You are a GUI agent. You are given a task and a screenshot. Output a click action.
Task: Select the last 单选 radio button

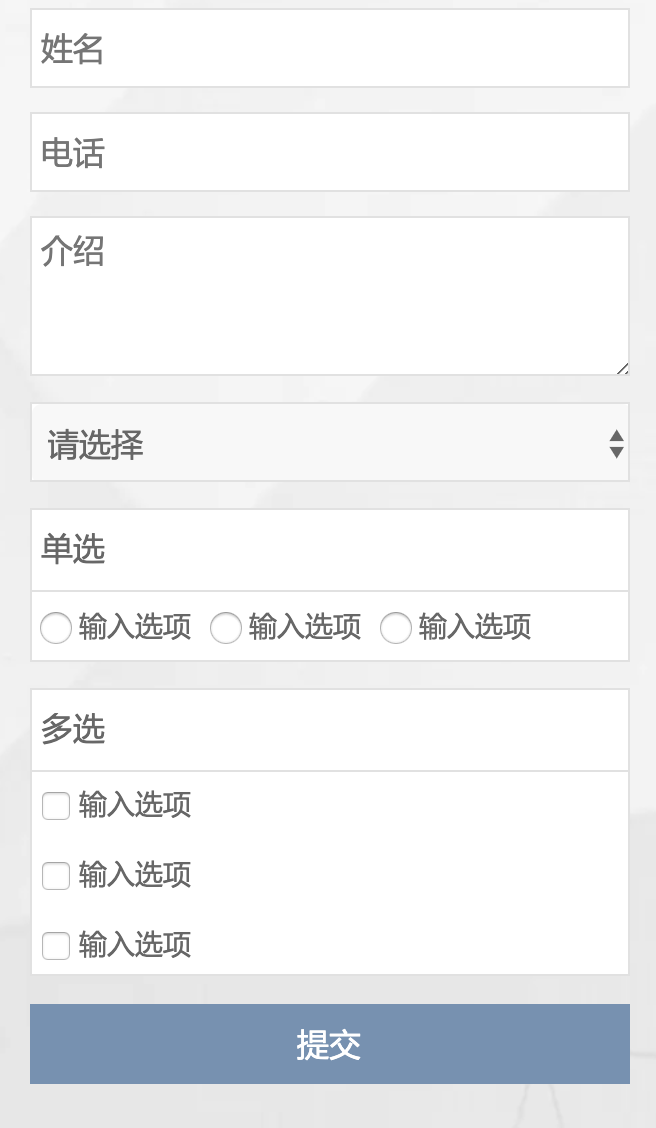click(396, 628)
